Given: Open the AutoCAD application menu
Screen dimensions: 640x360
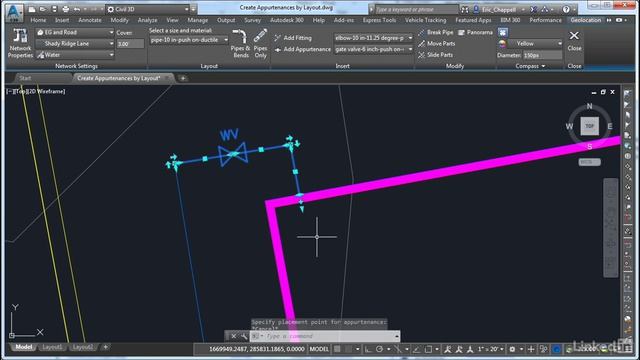Looking at the screenshot, I should [14, 12].
